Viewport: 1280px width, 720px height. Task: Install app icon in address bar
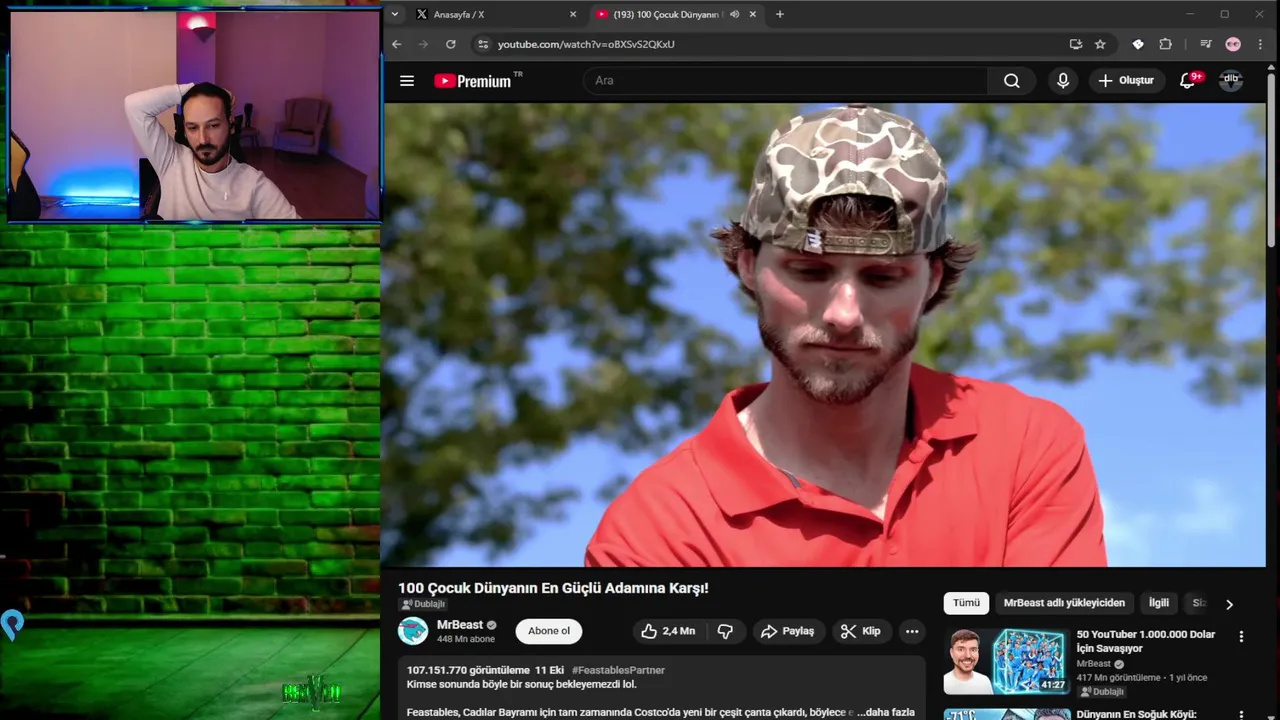pyautogui.click(x=1076, y=44)
